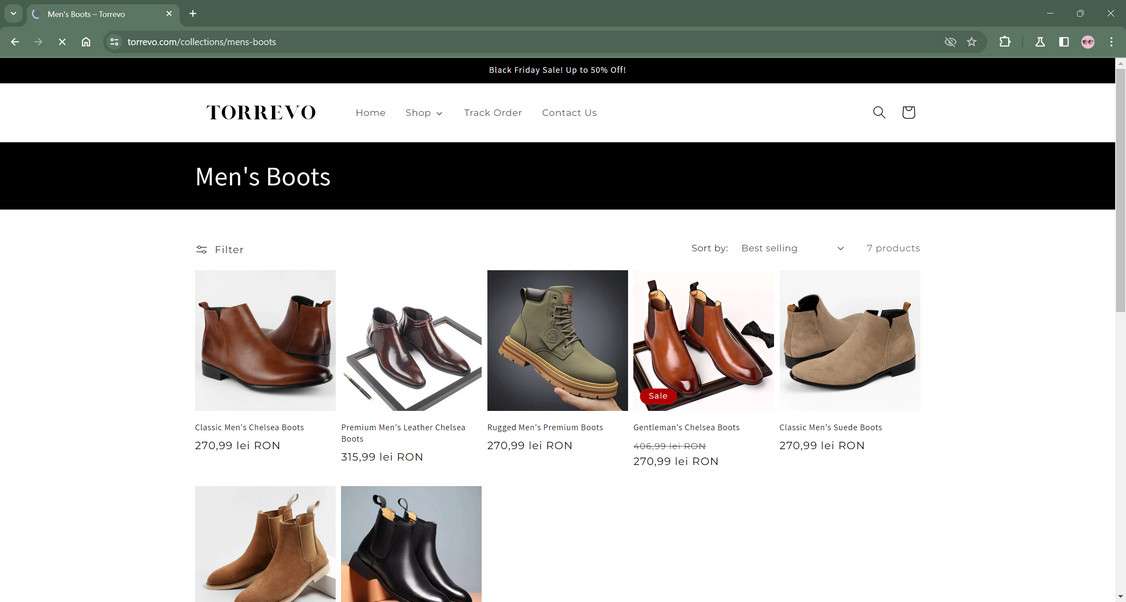Open the Chrome extensions puzzle menu

[1003, 41]
